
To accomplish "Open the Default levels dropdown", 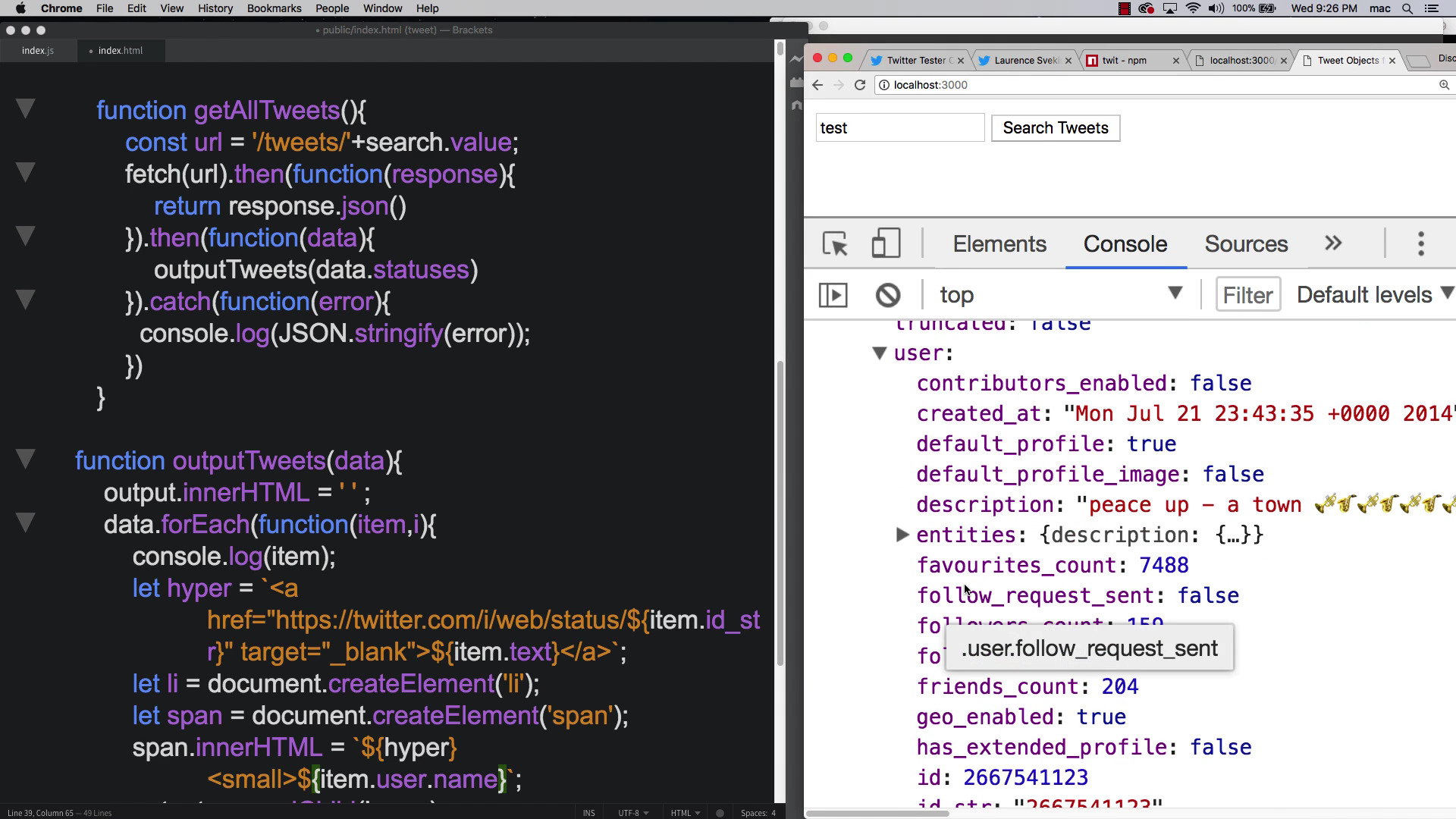I will tap(1374, 294).
